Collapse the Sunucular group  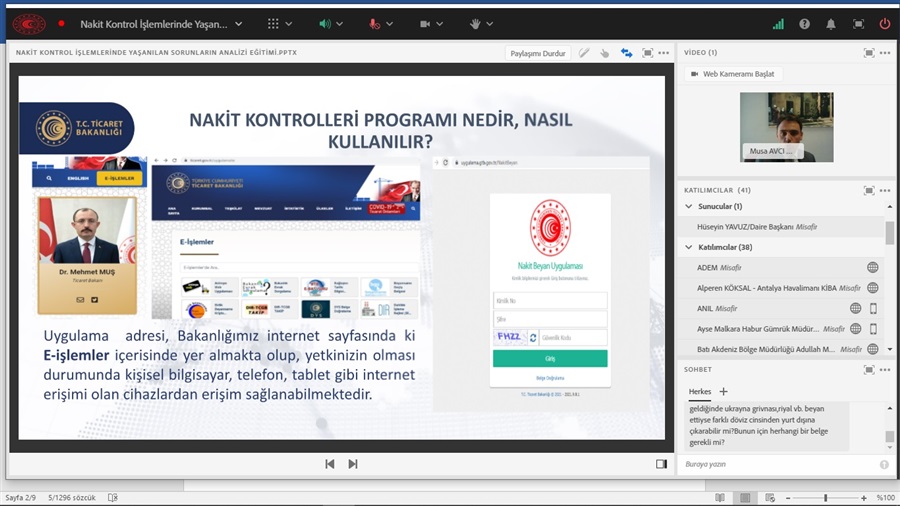689,207
